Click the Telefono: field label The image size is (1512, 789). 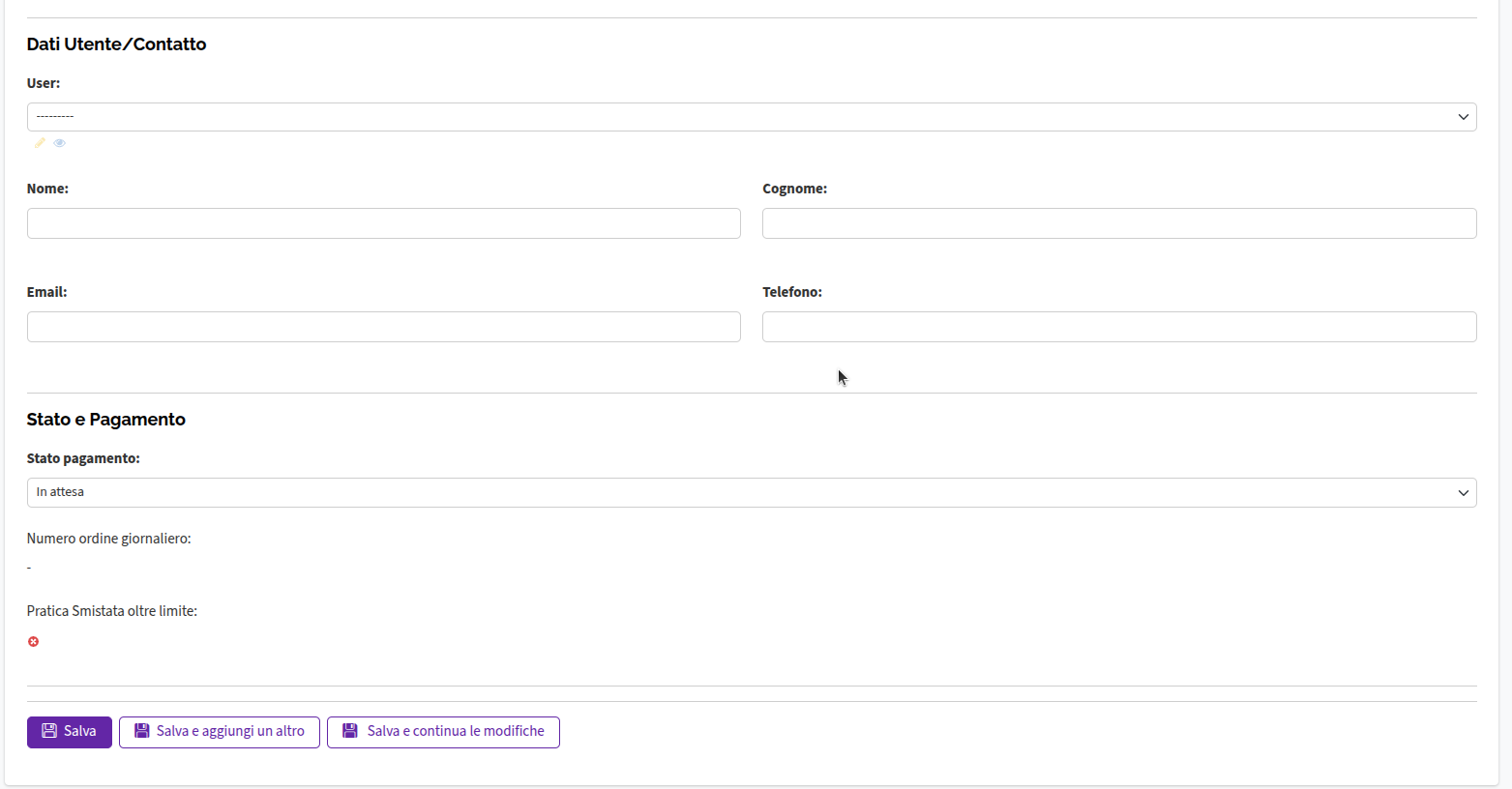point(791,292)
